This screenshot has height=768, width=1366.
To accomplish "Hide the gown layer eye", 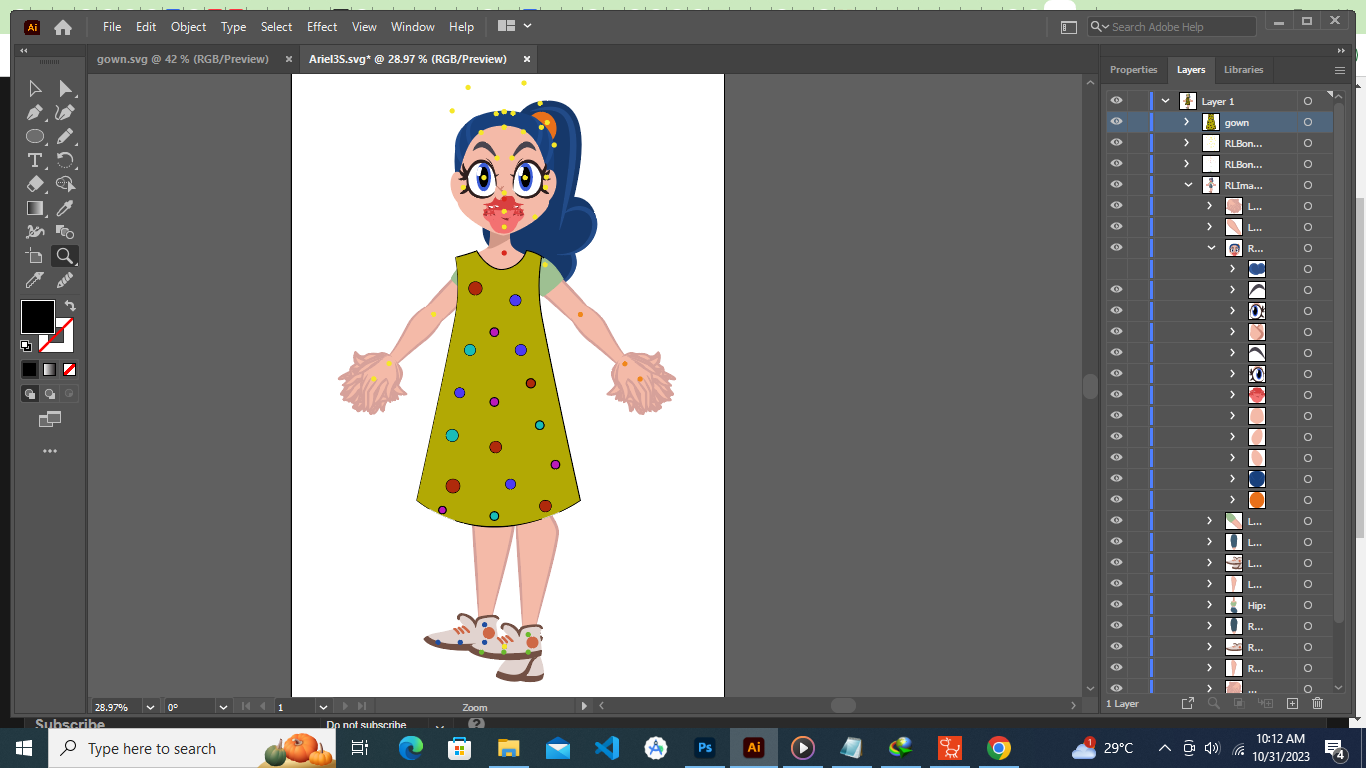I will pyautogui.click(x=1117, y=122).
